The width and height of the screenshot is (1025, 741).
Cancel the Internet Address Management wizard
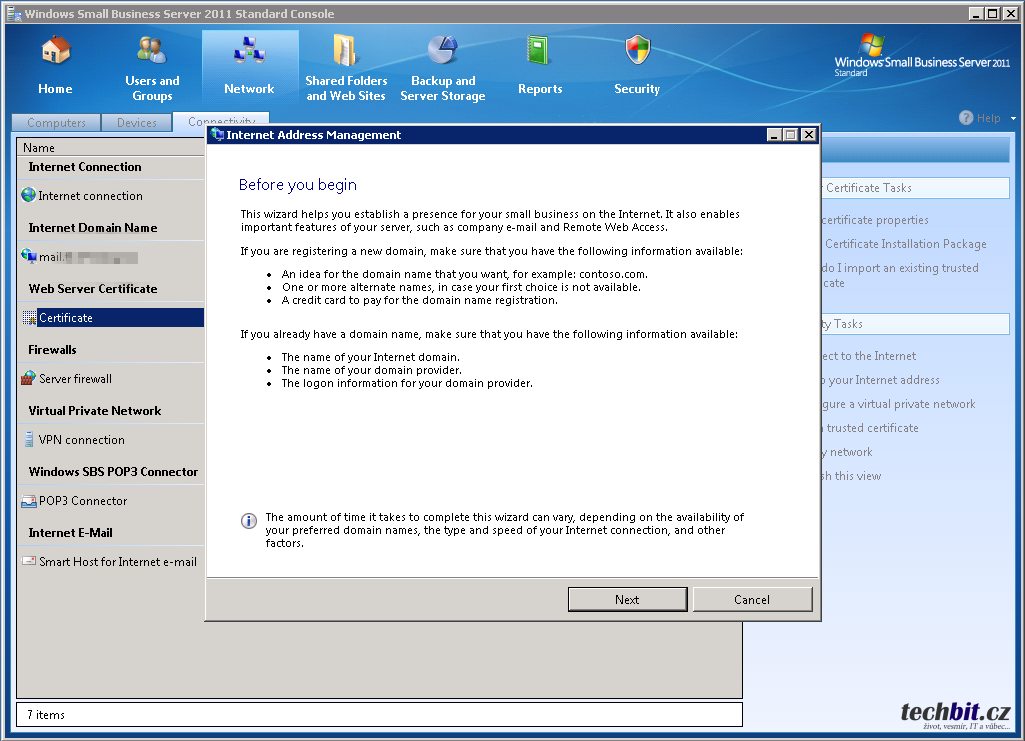(x=752, y=600)
